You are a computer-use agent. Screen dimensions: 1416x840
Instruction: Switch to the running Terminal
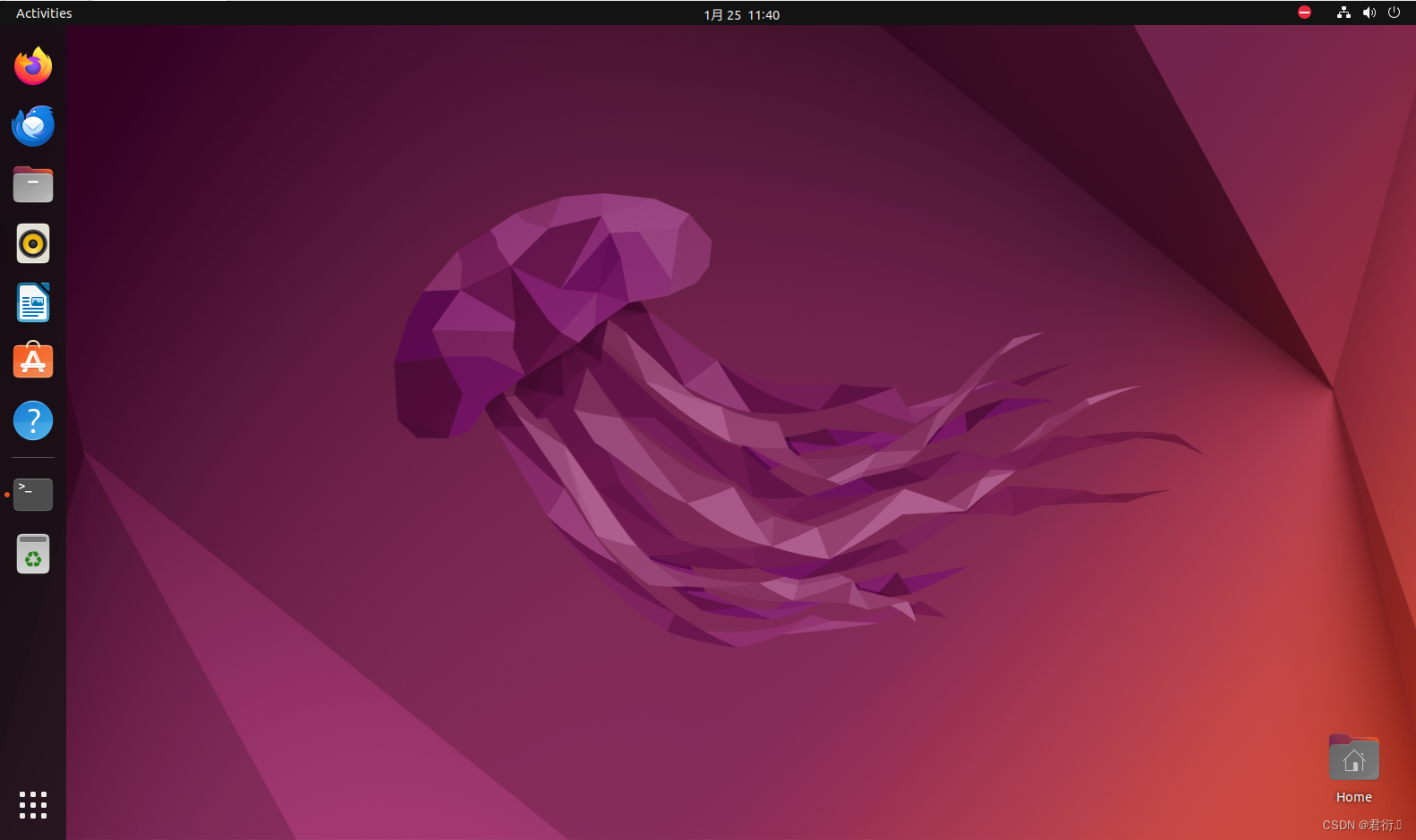click(33, 494)
